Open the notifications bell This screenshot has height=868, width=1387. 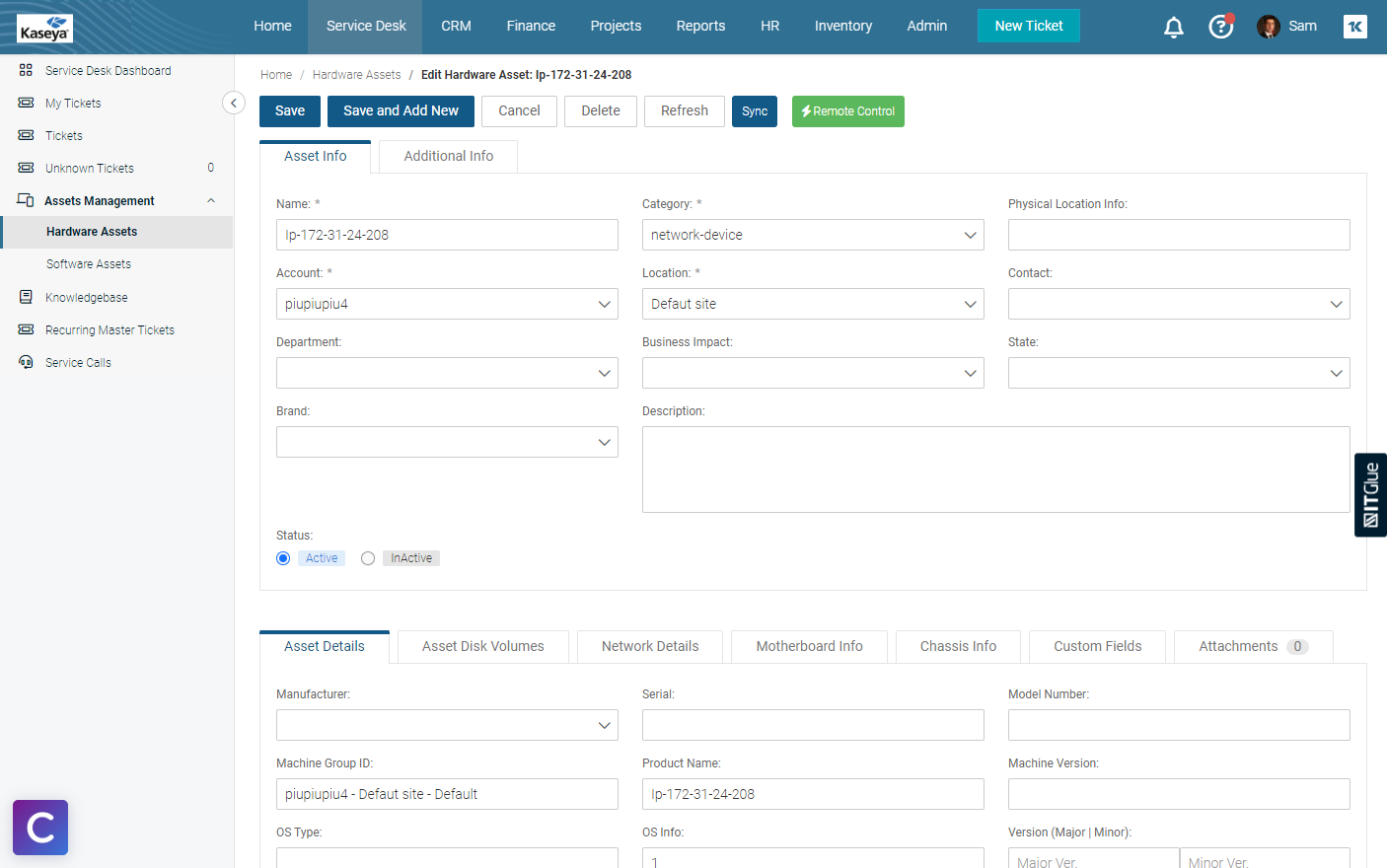click(x=1173, y=27)
